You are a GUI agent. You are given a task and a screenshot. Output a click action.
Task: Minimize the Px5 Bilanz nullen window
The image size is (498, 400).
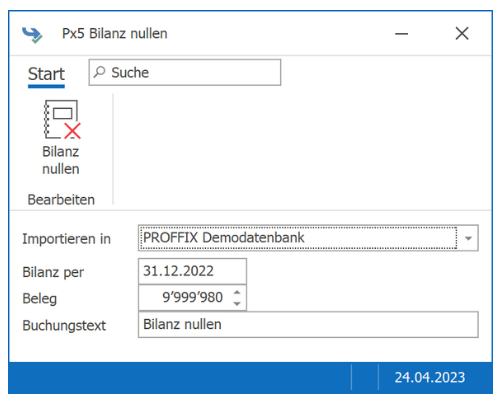402,34
